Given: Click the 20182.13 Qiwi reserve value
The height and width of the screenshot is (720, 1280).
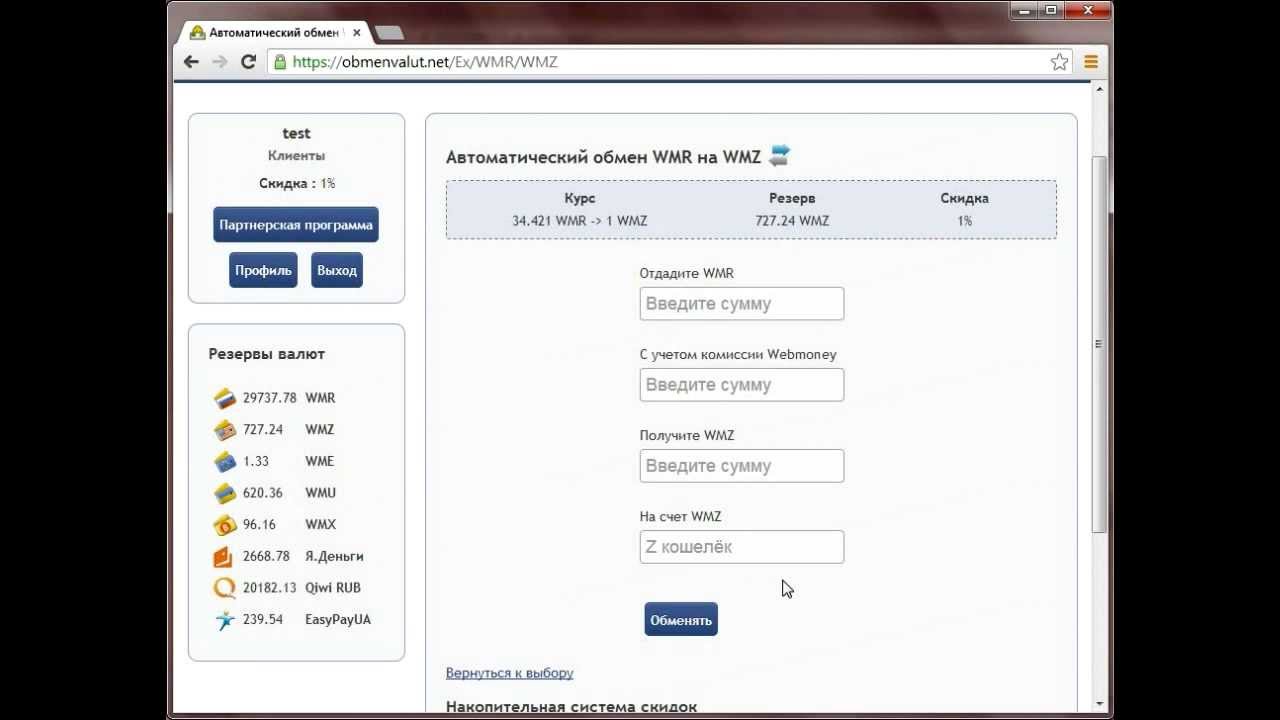Looking at the screenshot, I should click(x=270, y=588).
